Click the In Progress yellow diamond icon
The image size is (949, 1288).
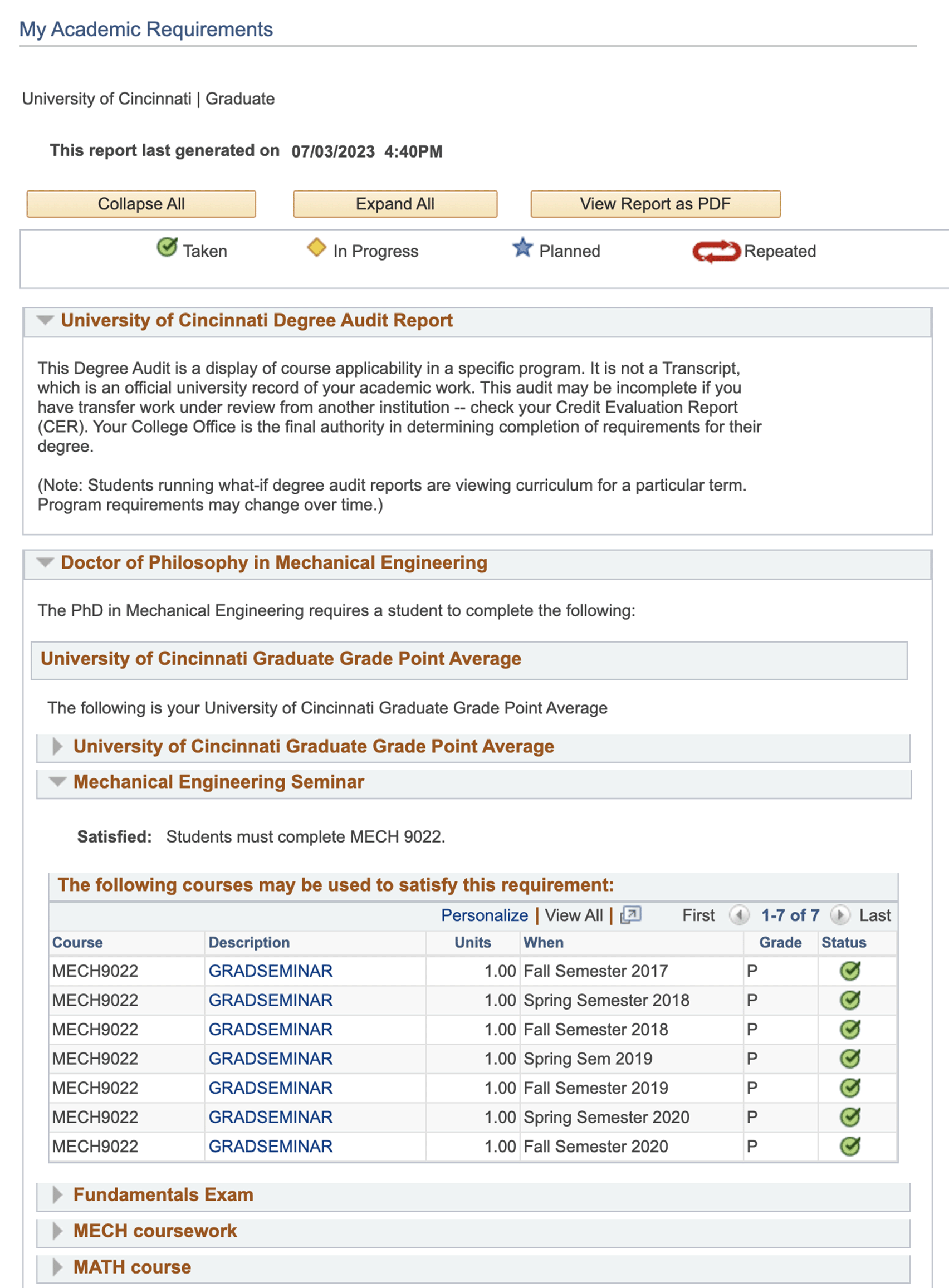tap(316, 248)
